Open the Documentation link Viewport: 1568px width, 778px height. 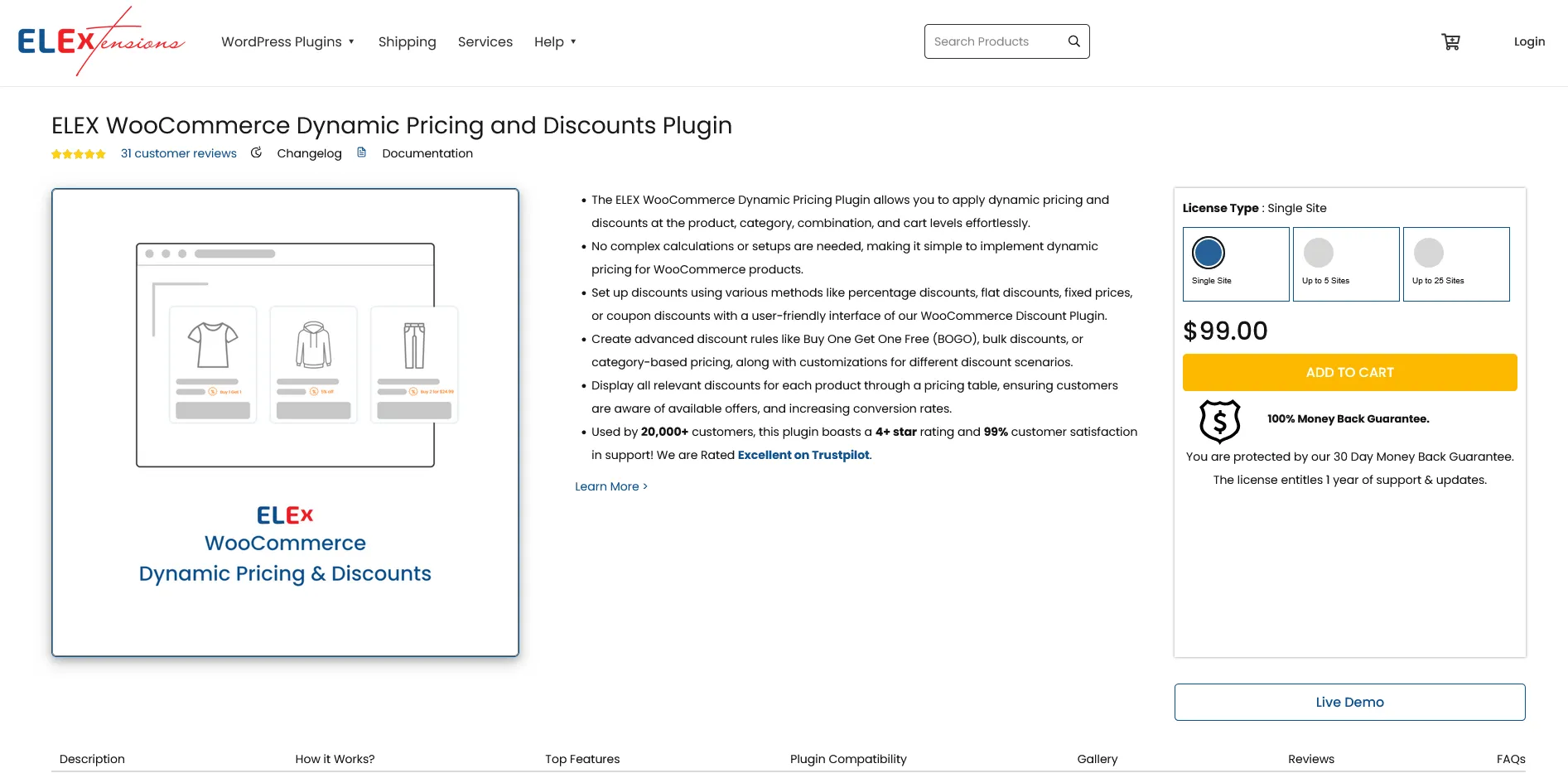tap(427, 153)
